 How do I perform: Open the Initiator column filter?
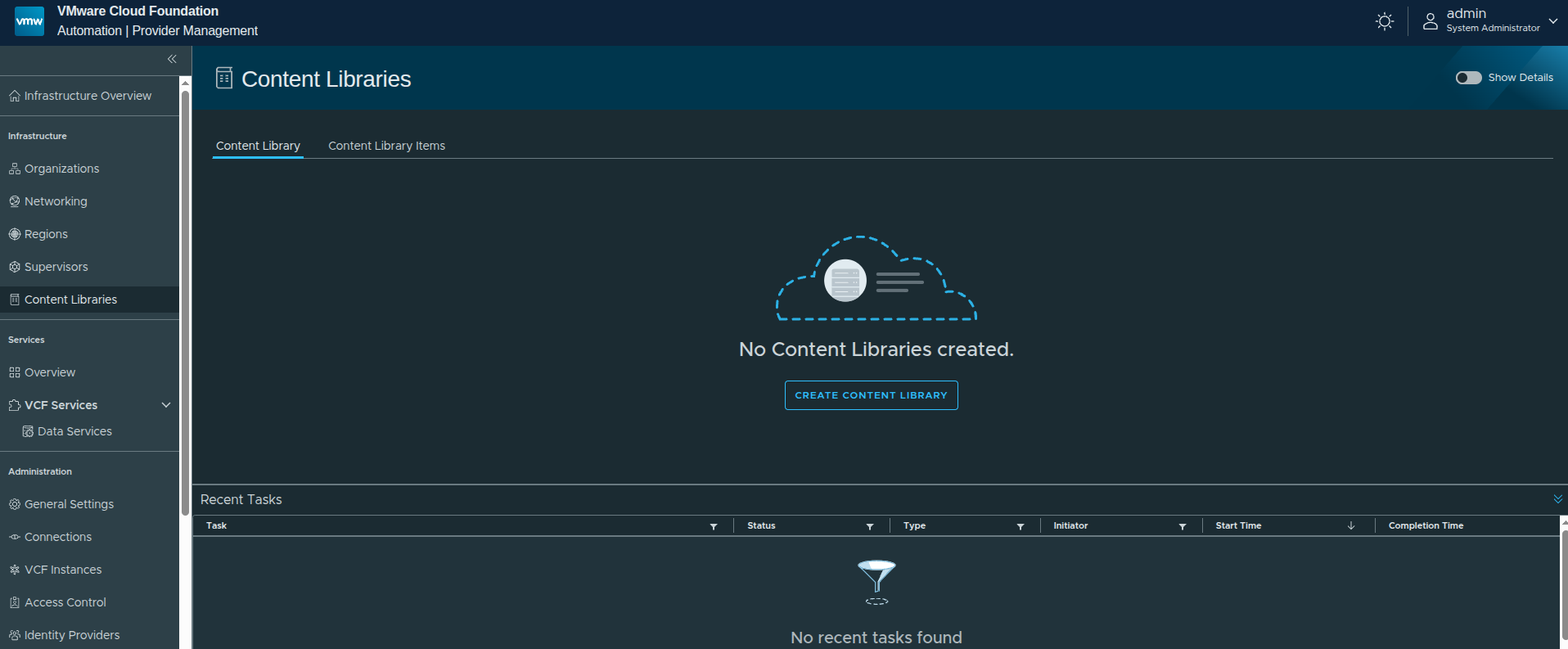[x=1183, y=526]
